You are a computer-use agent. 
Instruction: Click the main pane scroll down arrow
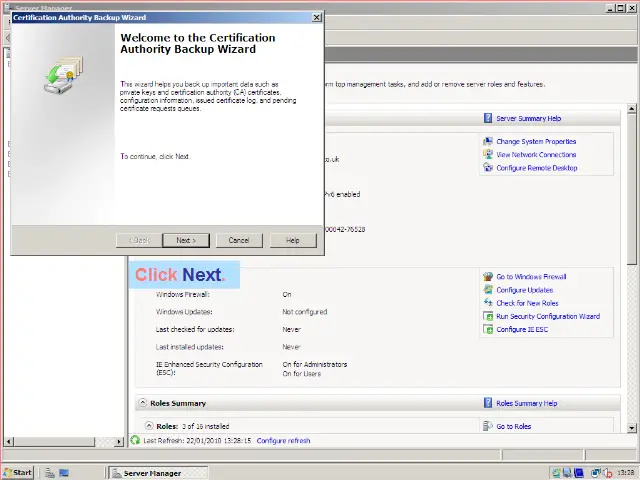pos(631,428)
